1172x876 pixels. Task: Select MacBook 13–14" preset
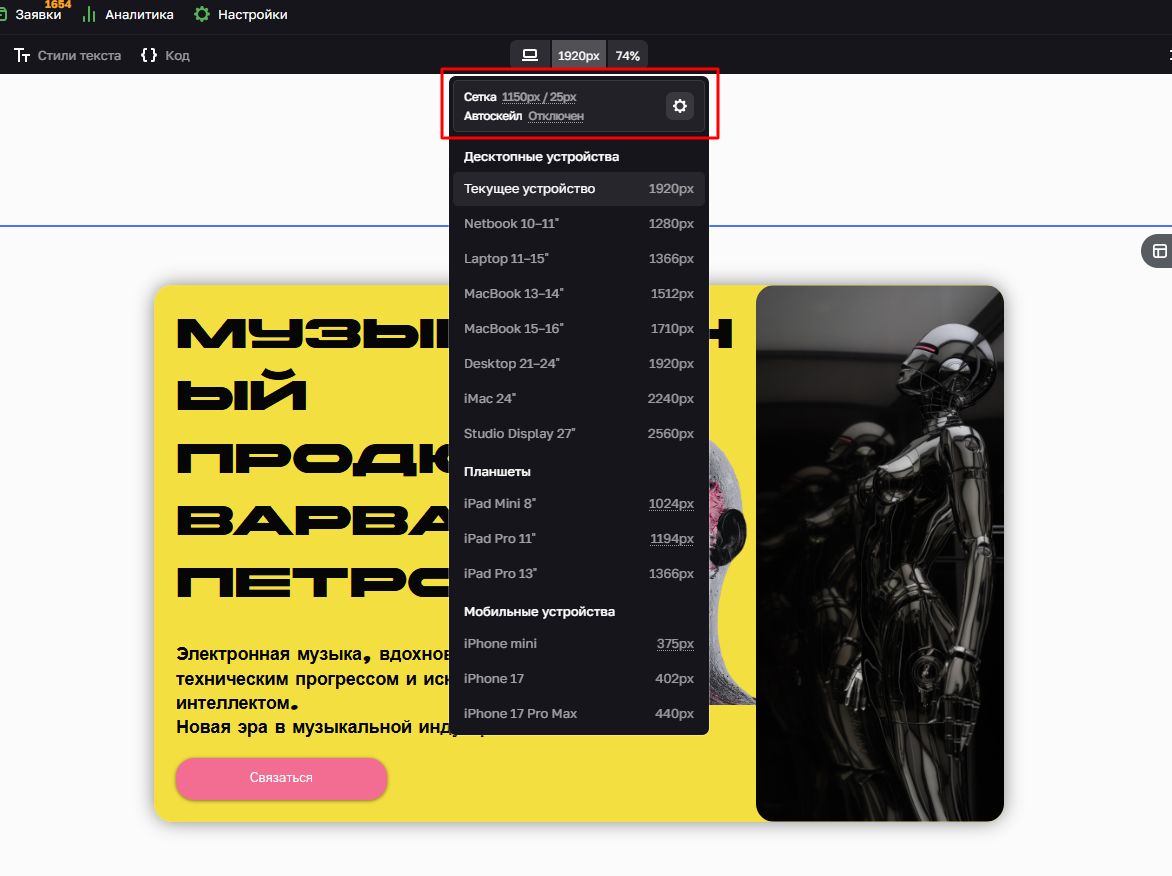pos(579,294)
